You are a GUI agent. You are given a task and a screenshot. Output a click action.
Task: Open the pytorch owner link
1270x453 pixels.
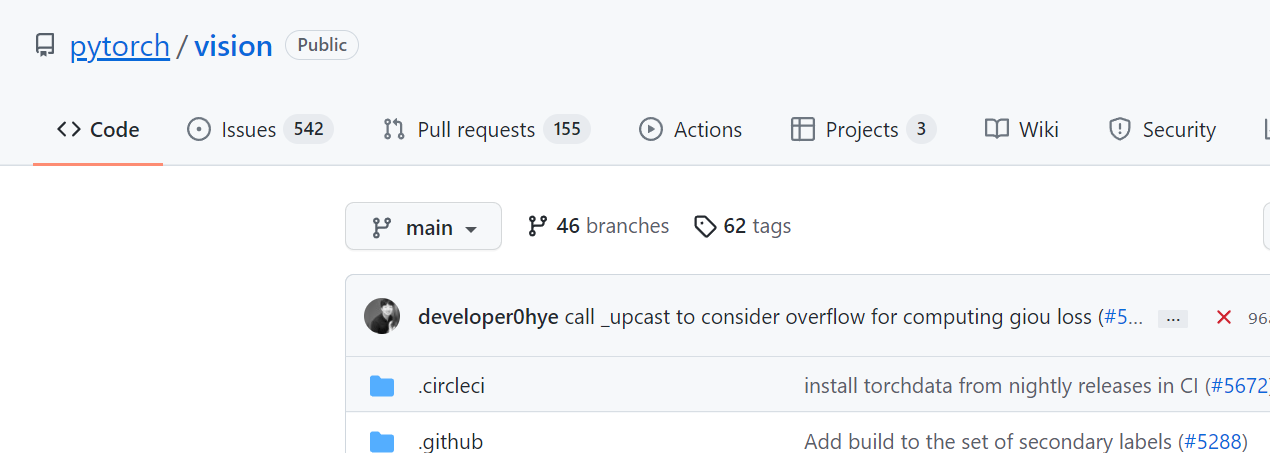click(120, 46)
